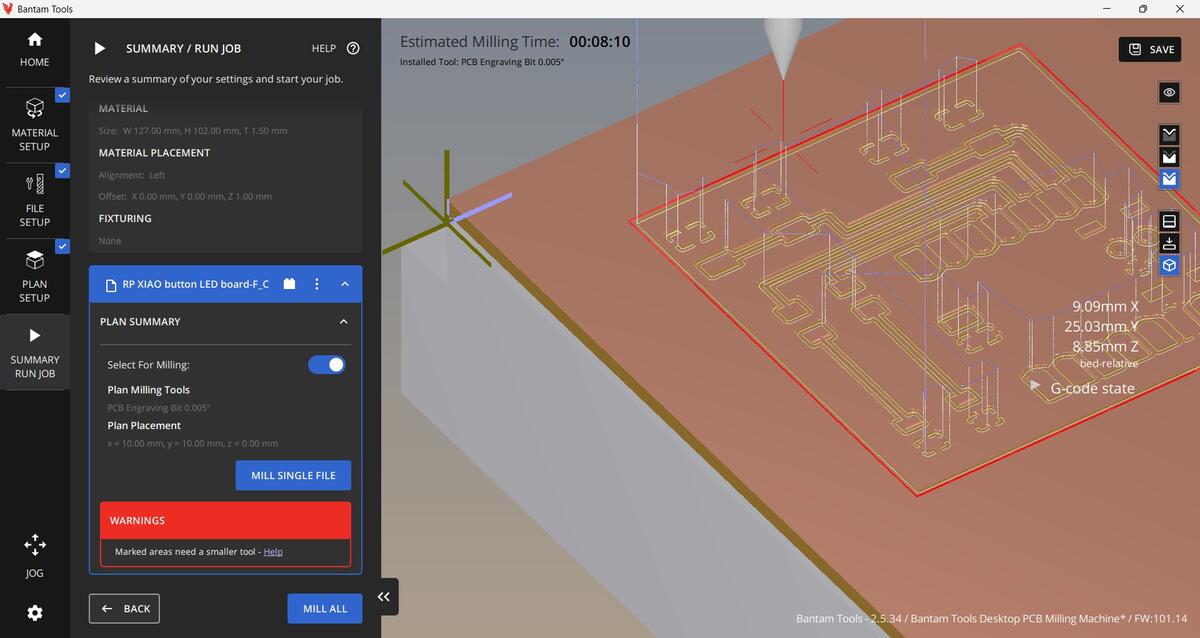This screenshot has width=1200, height=638.
Task: Click the Fixturing heading
Action: coord(125,218)
